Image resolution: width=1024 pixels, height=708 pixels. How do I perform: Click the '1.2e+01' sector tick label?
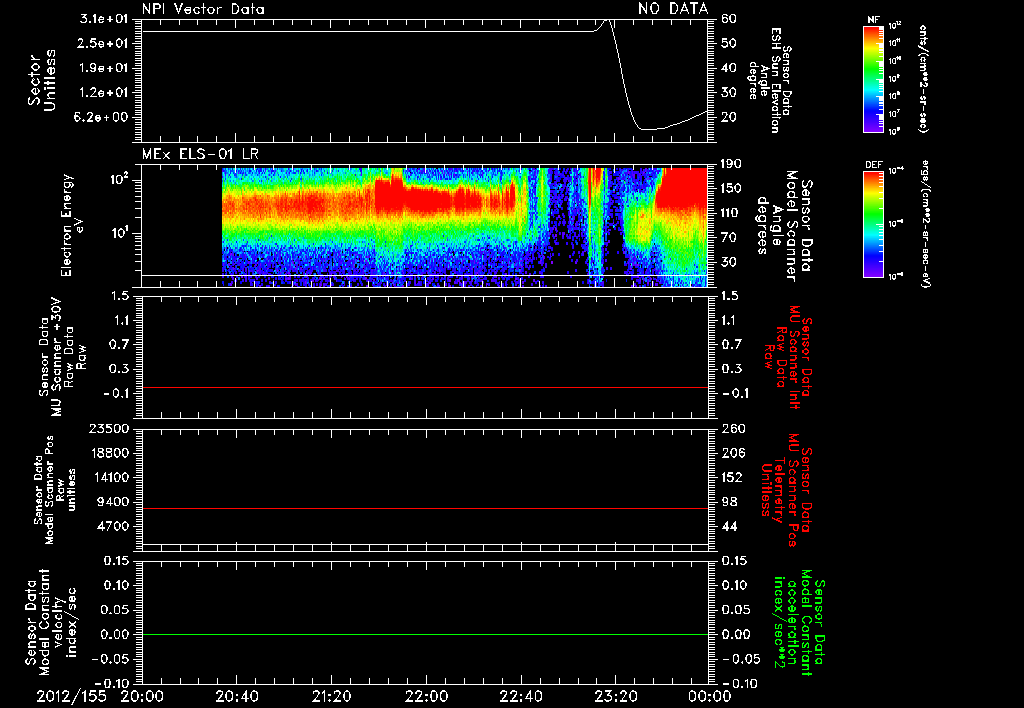[x=103, y=93]
